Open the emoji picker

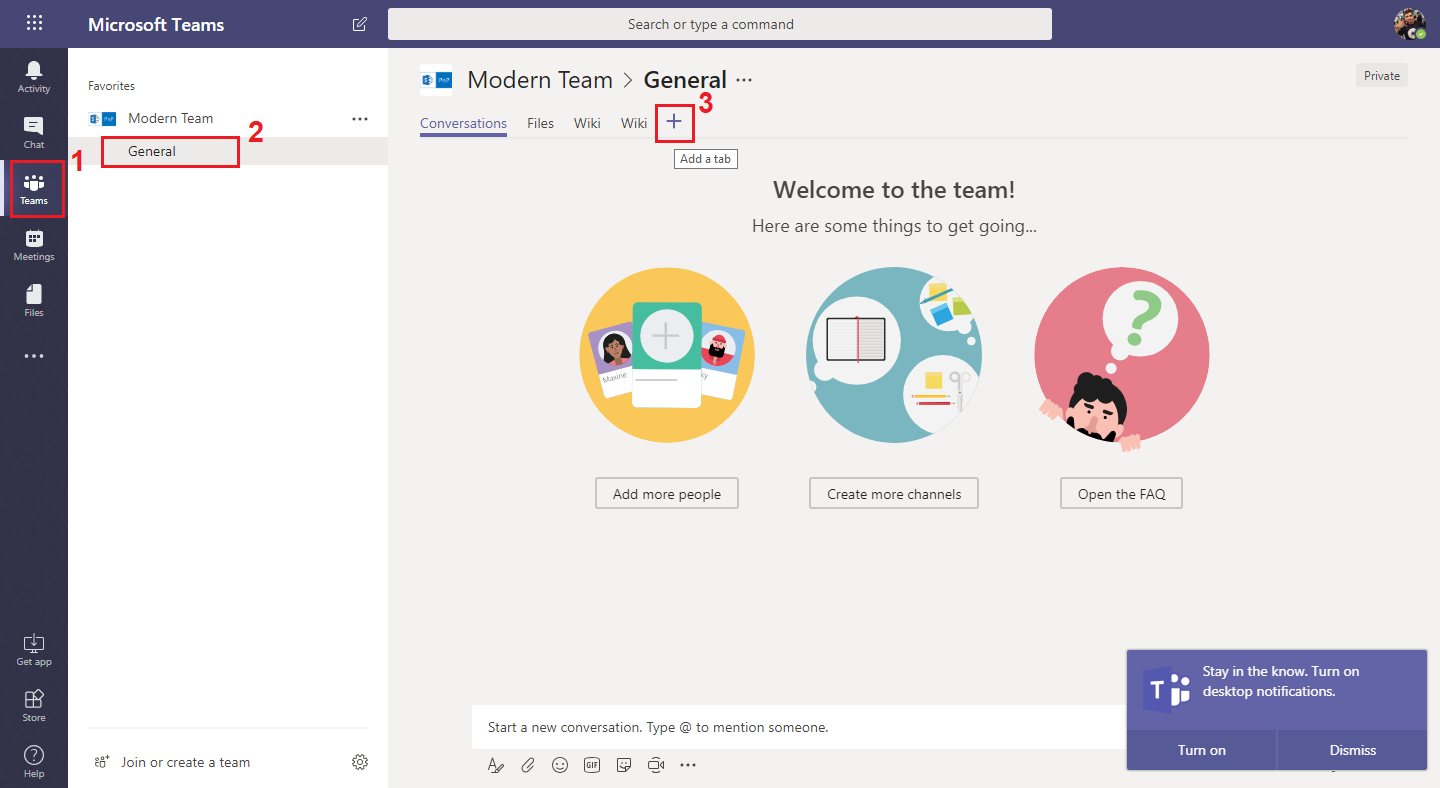coord(560,765)
